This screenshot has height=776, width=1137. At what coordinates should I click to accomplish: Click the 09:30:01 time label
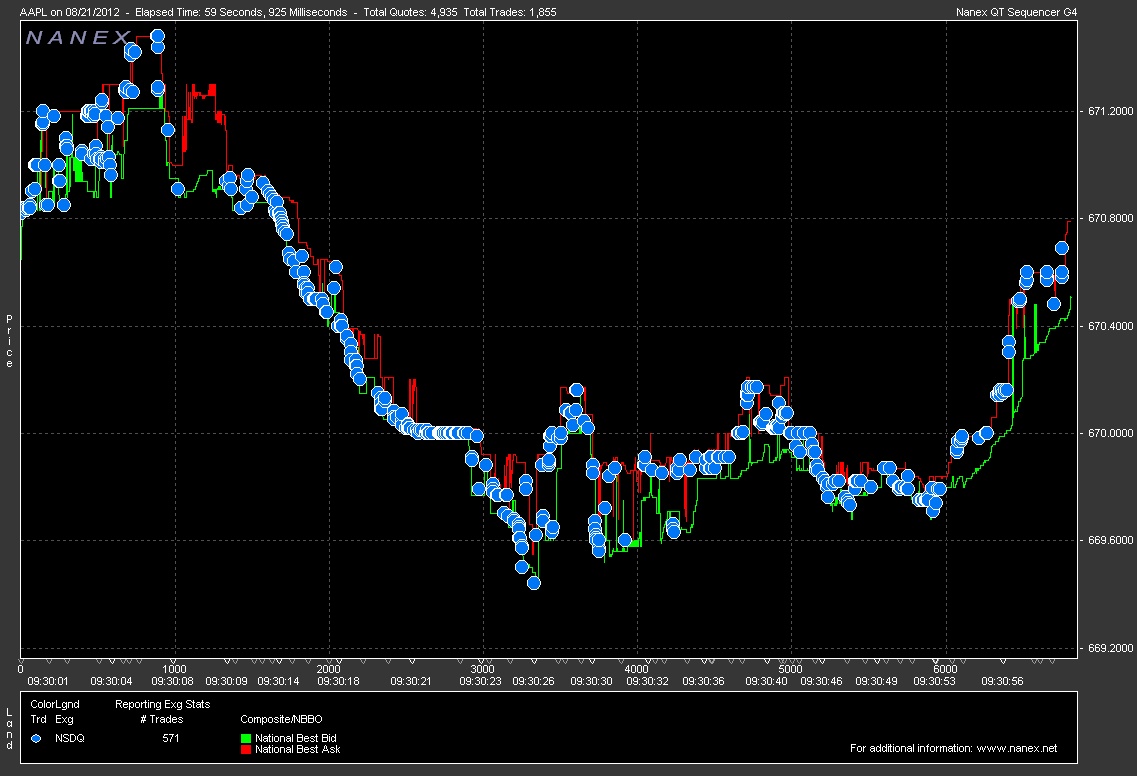48,681
